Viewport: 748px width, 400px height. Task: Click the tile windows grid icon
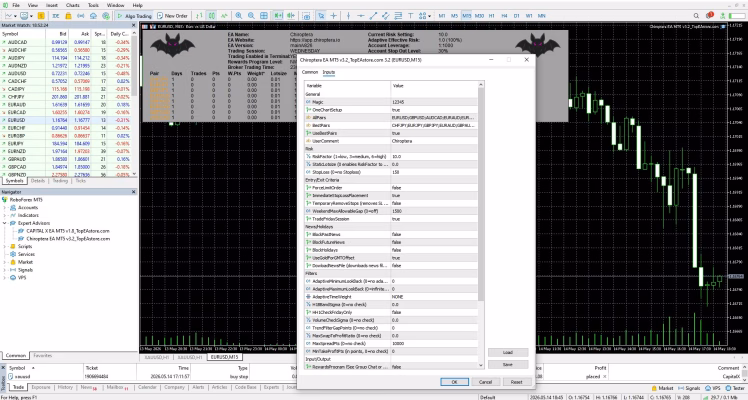point(263,16)
